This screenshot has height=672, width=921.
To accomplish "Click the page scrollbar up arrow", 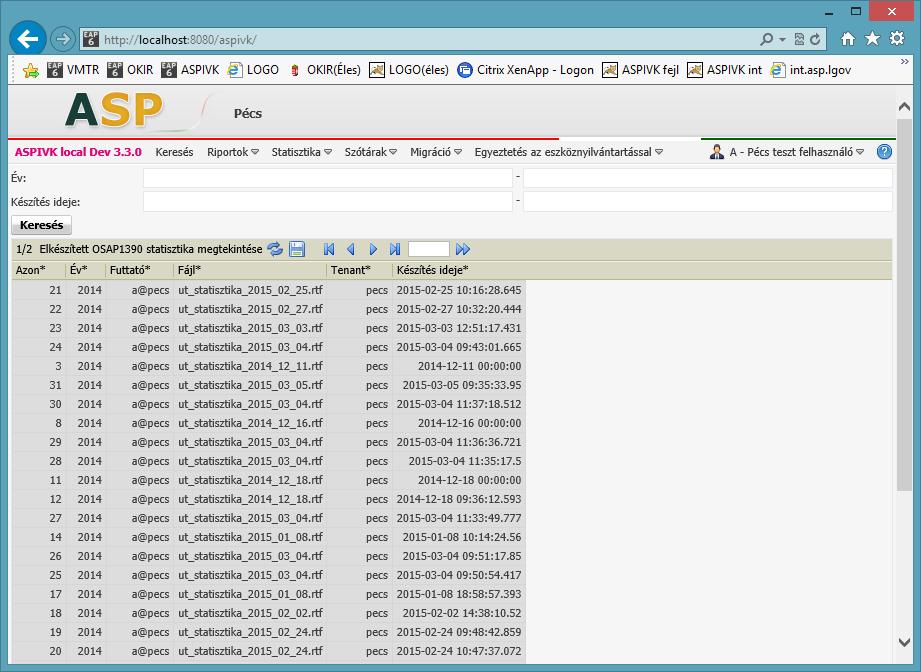I will click(905, 106).
